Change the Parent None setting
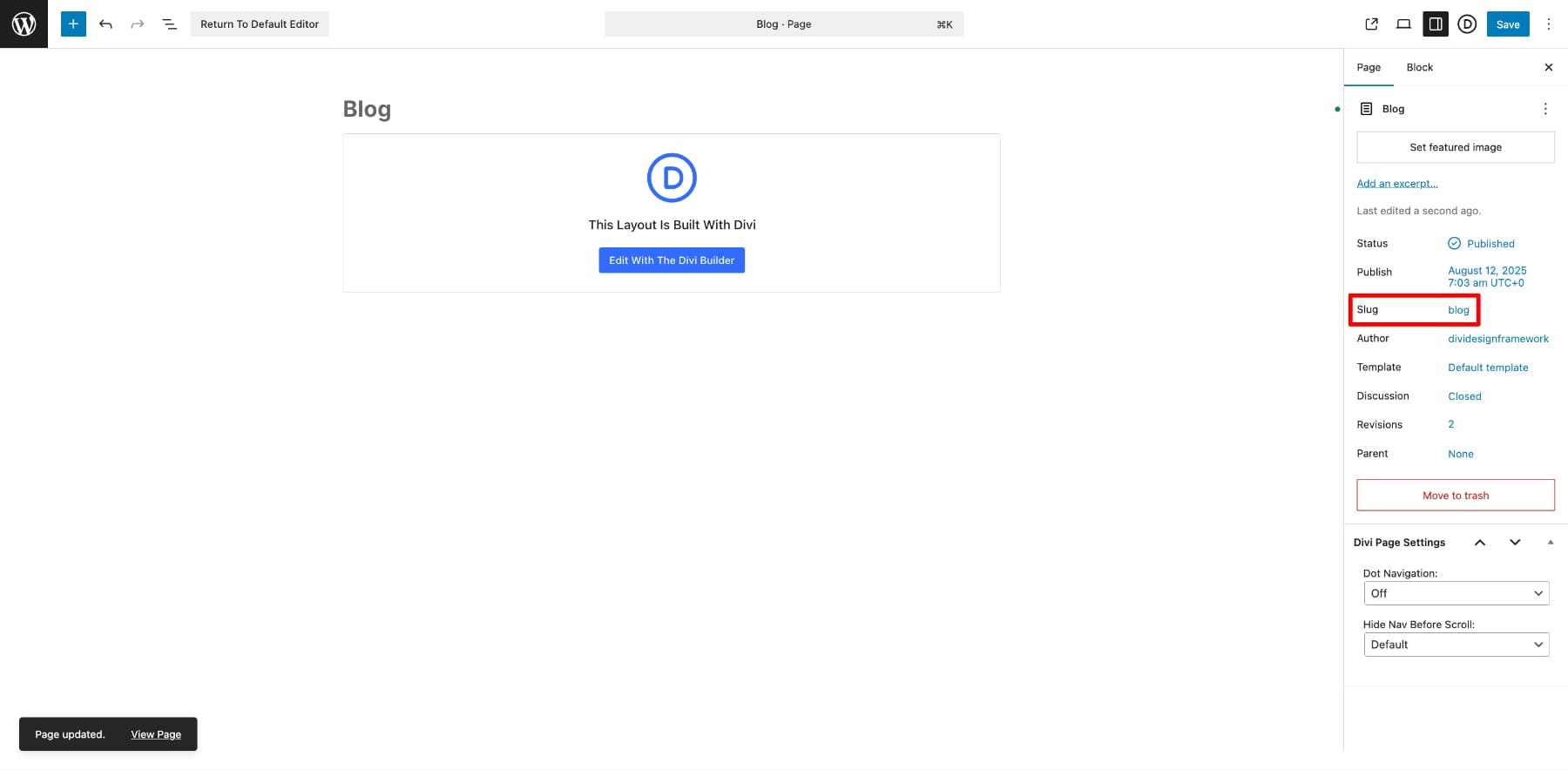 tap(1461, 454)
